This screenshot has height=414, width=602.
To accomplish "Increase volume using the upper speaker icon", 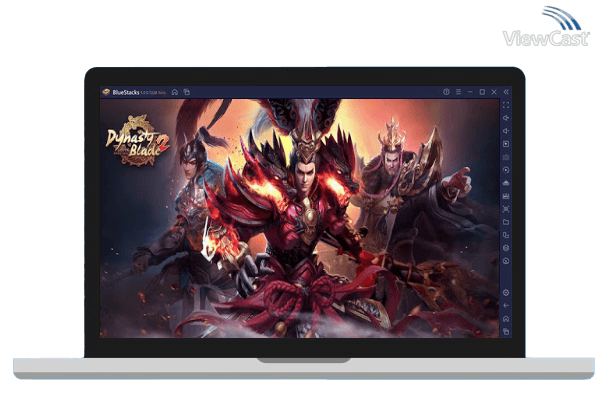I will point(506,118).
